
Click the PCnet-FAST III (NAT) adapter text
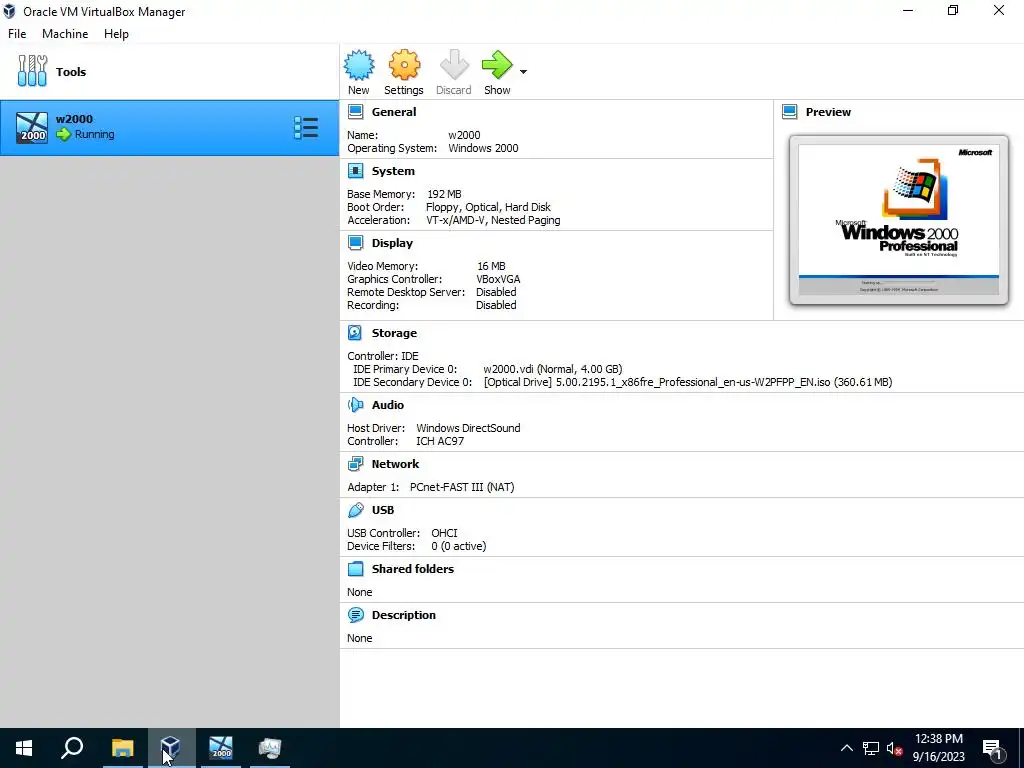(462, 487)
